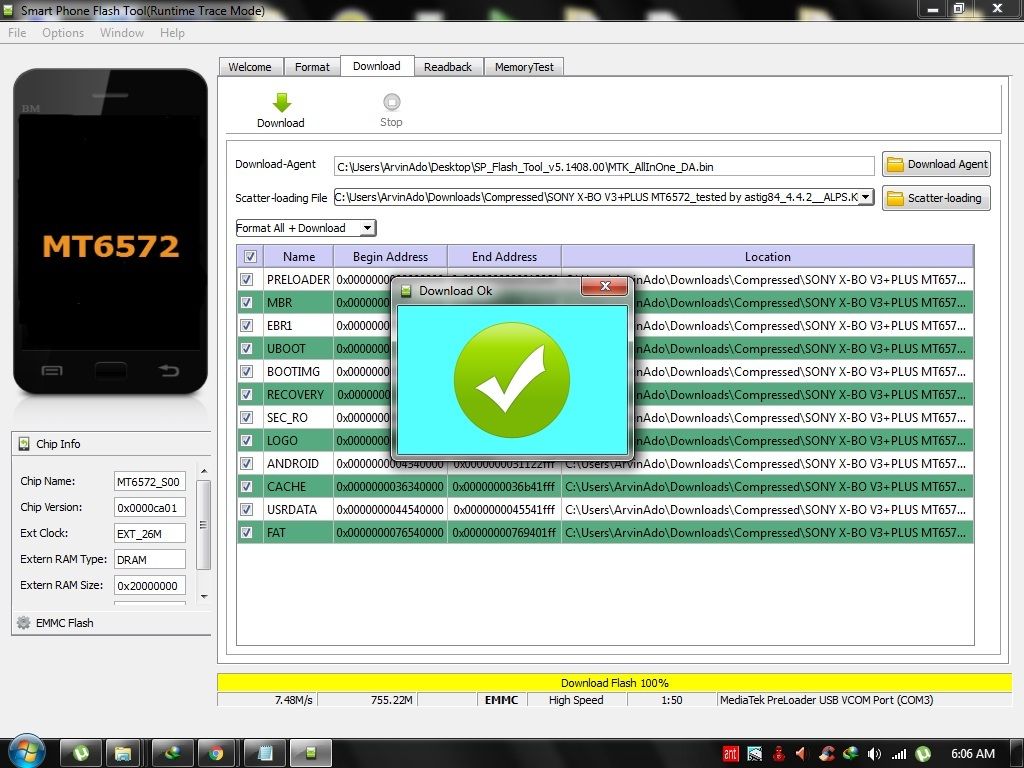Viewport: 1024px width, 768px height.
Task: Open the uTorrent taskbar icon
Action: 80,753
